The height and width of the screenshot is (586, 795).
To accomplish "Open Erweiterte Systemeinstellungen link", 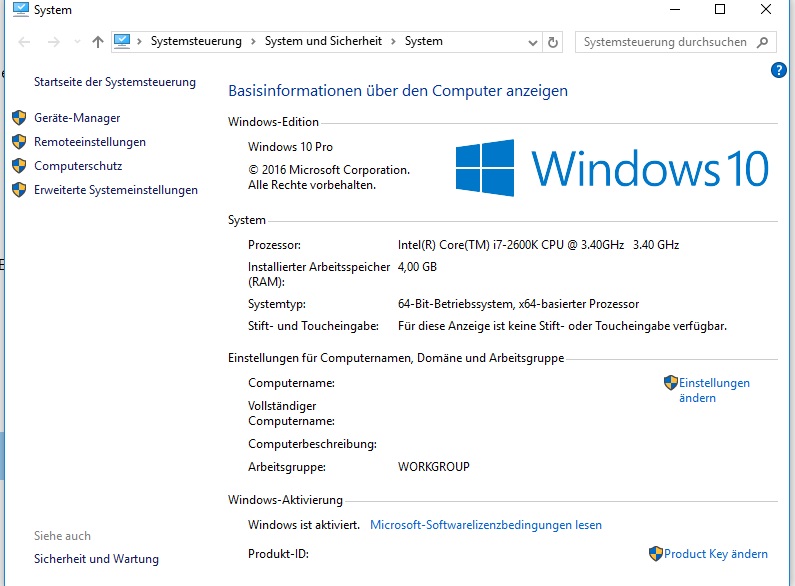I will point(116,190).
